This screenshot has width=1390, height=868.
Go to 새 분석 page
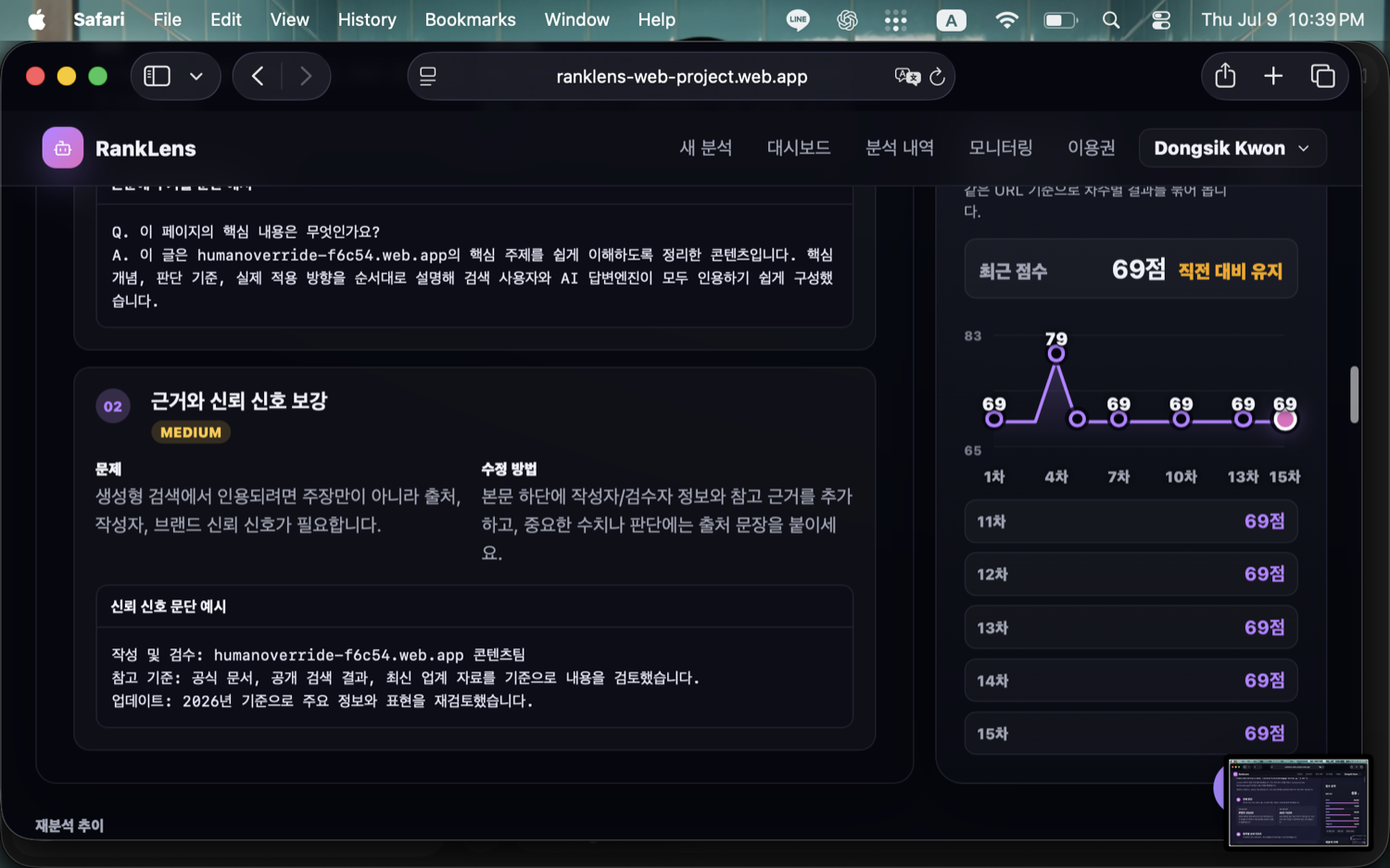[706, 148]
